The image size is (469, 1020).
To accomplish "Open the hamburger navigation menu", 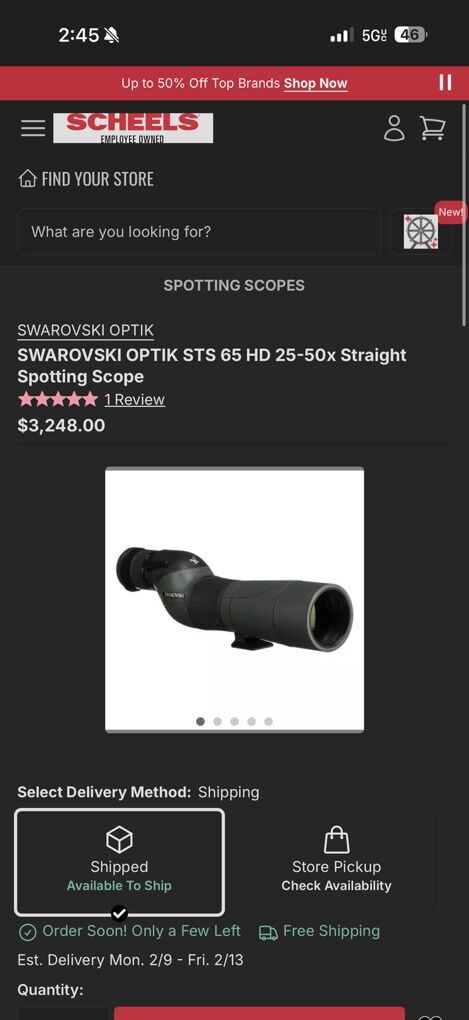I will pyautogui.click(x=33, y=128).
